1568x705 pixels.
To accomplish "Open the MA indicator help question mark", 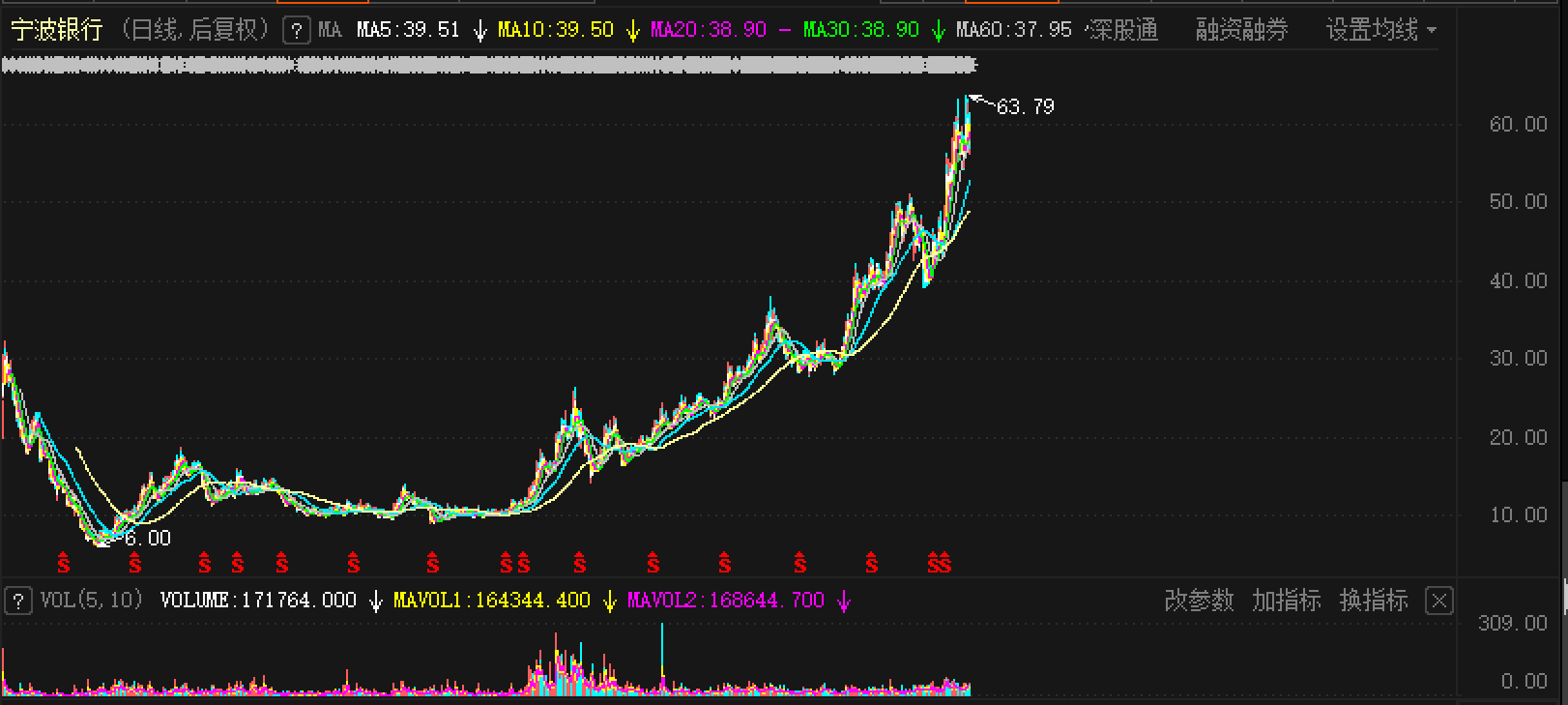I will point(297,30).
